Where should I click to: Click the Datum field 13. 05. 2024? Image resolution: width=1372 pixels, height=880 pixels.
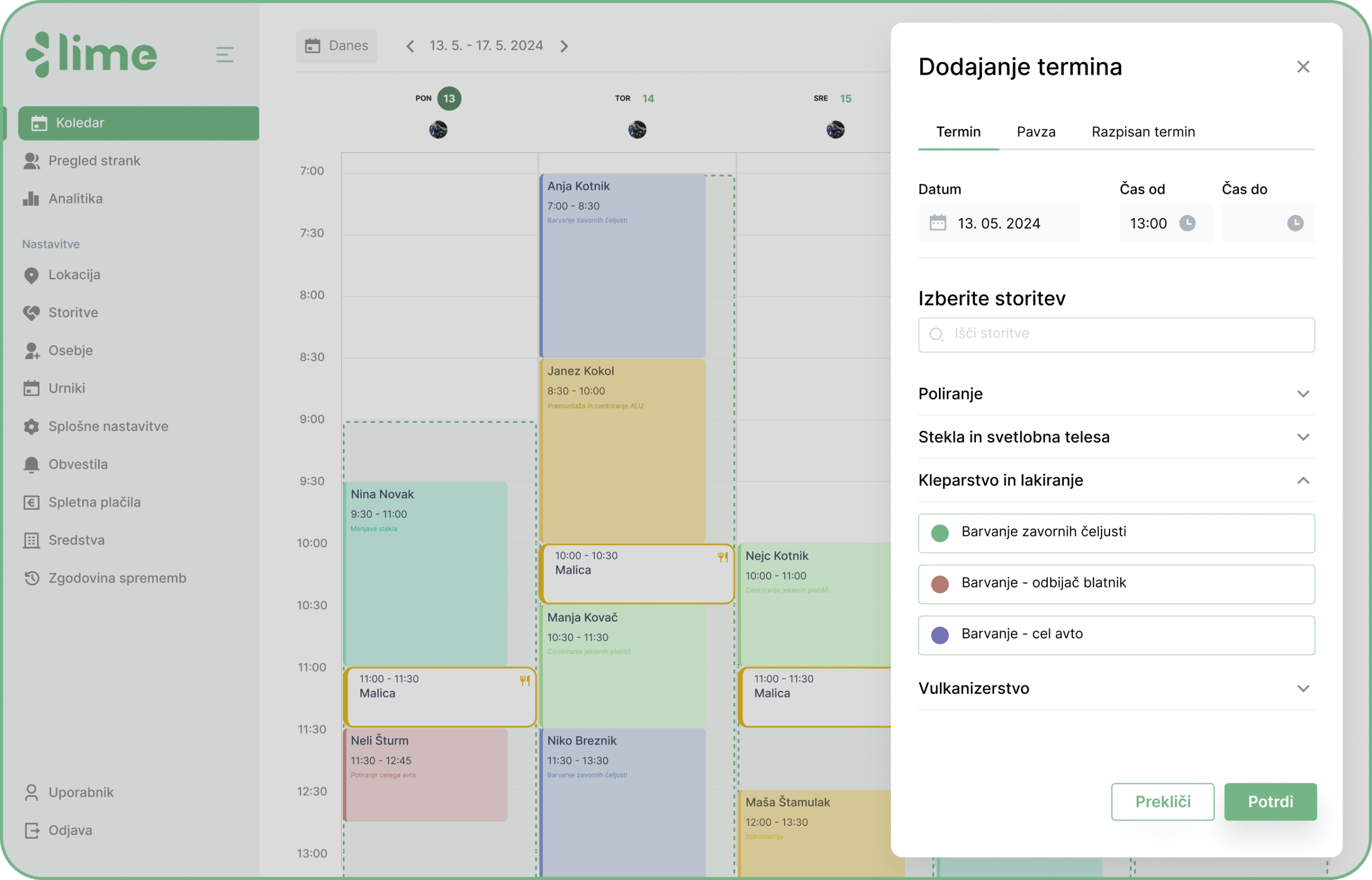click(999, 223)
